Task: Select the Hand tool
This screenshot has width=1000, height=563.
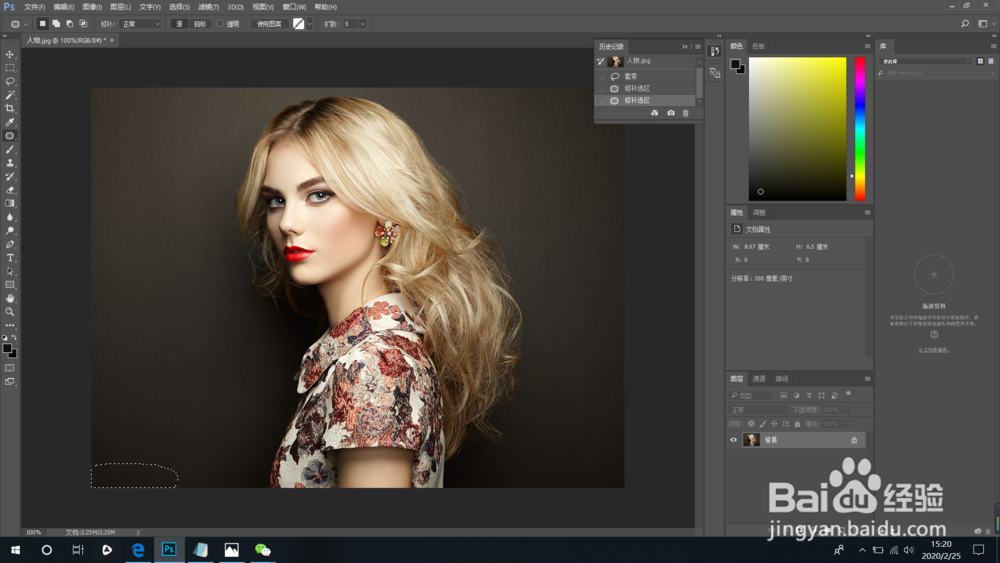Action: [x=10, y=298]
